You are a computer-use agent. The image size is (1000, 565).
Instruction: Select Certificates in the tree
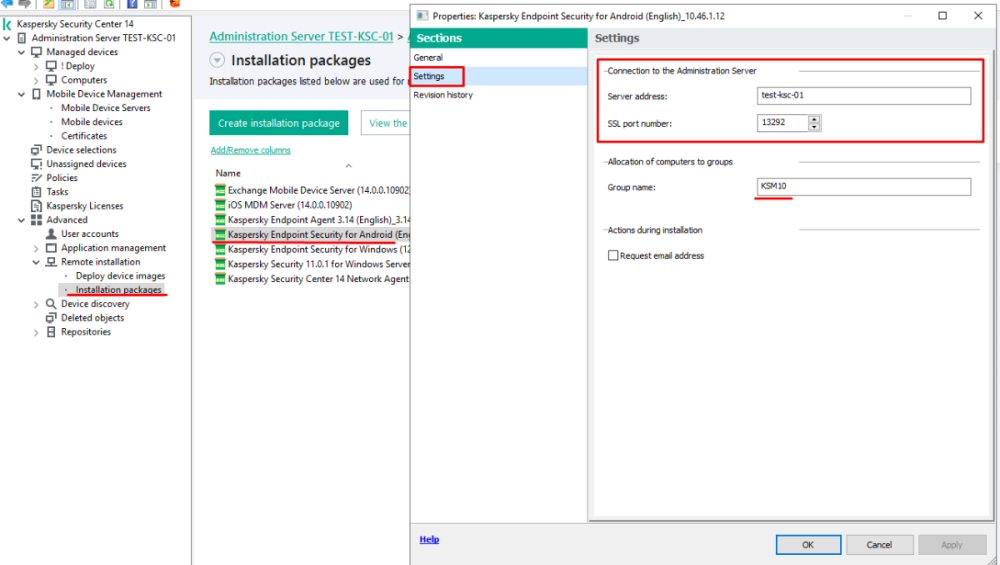(x=84, y=136)
